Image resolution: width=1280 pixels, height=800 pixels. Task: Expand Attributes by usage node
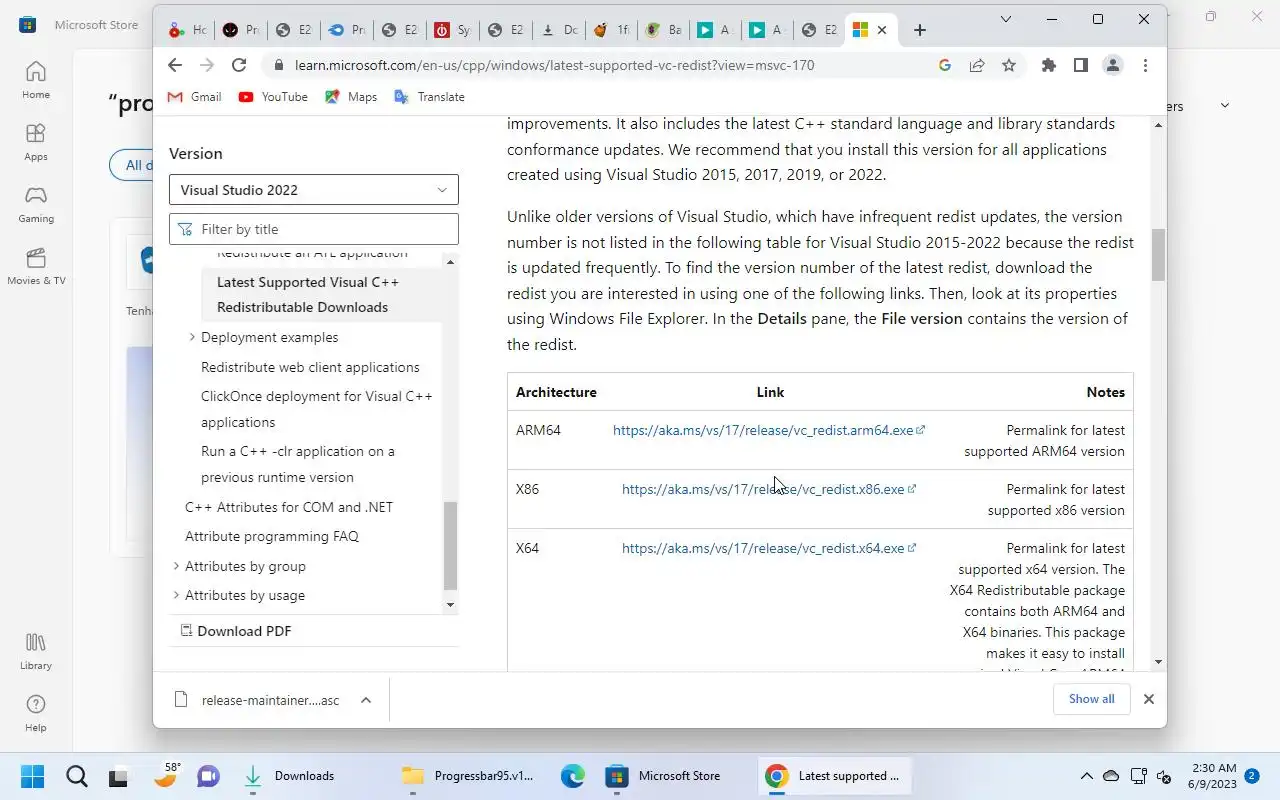(176, 595)
